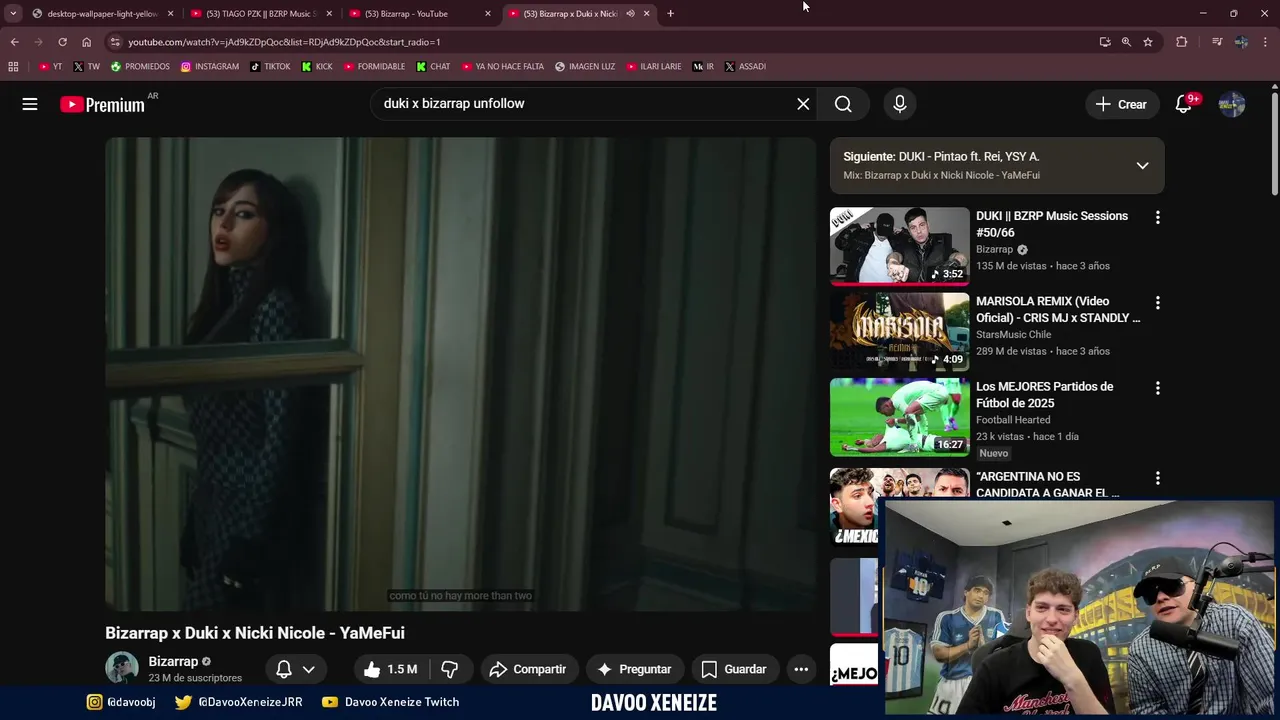Run search with magnifier button

(x=843, y=104)
